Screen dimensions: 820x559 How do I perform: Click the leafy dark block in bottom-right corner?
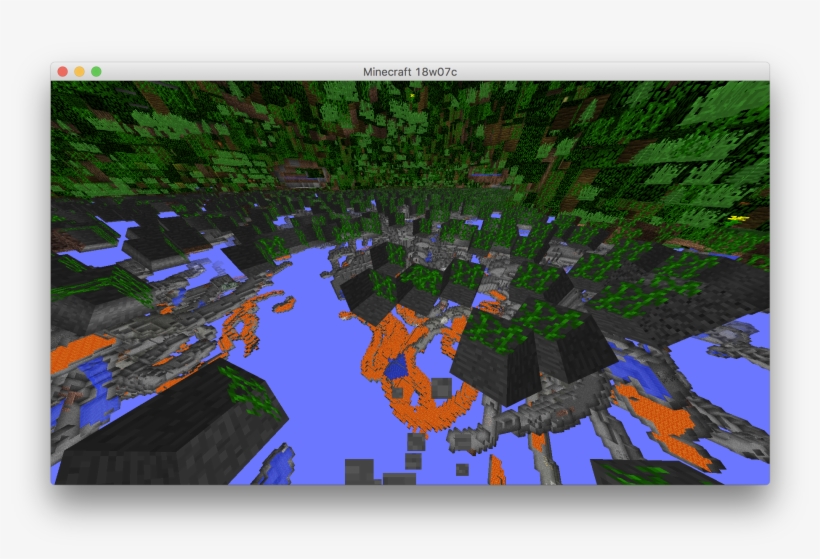(x=650, y=472)
